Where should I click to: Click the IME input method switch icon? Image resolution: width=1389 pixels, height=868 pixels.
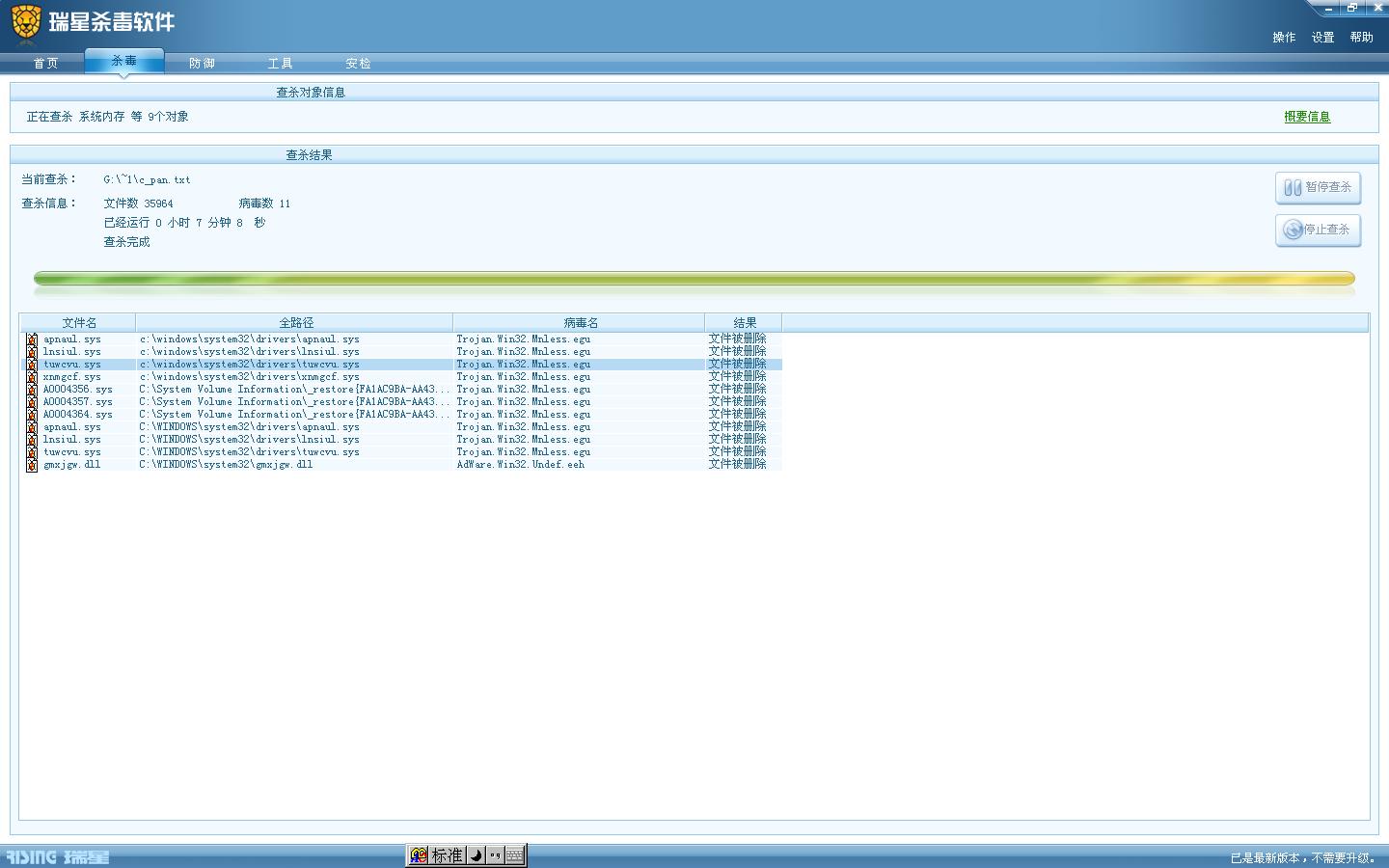pyautogui.click(x=419, y=855)
